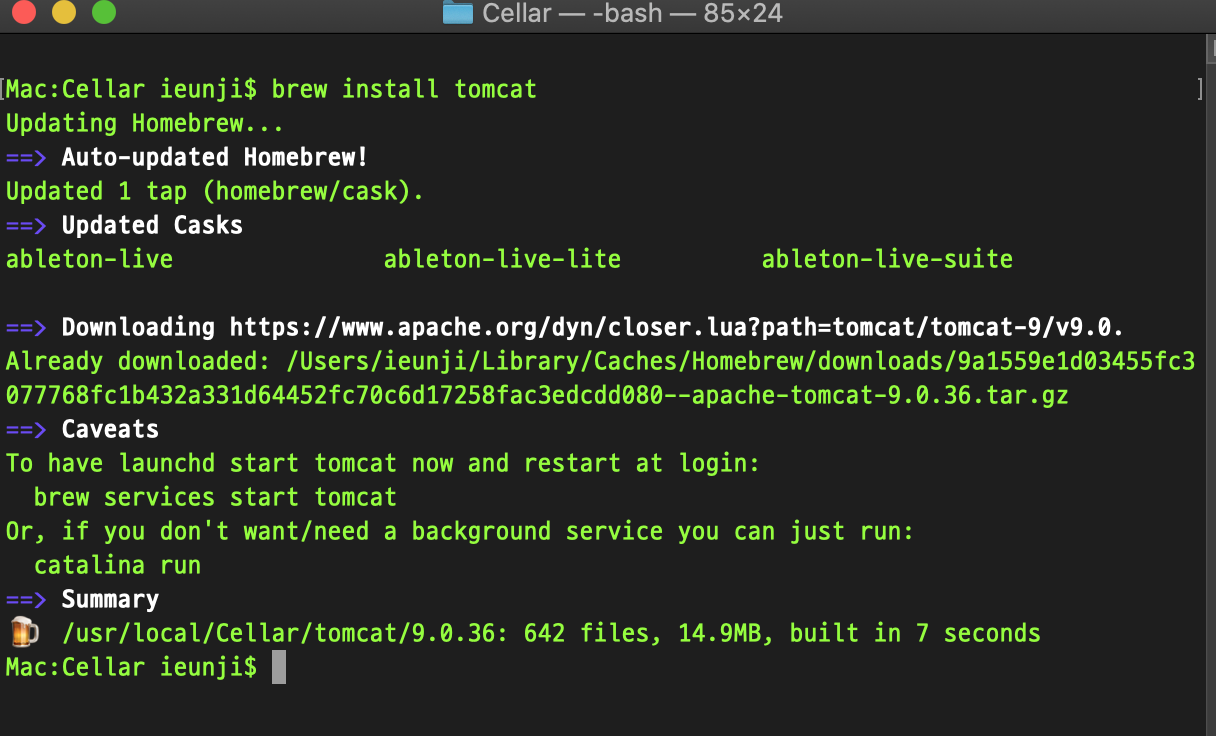
Task: Click the 'ableton-live-suite' cask name
Action: click(x=887, y=259)
